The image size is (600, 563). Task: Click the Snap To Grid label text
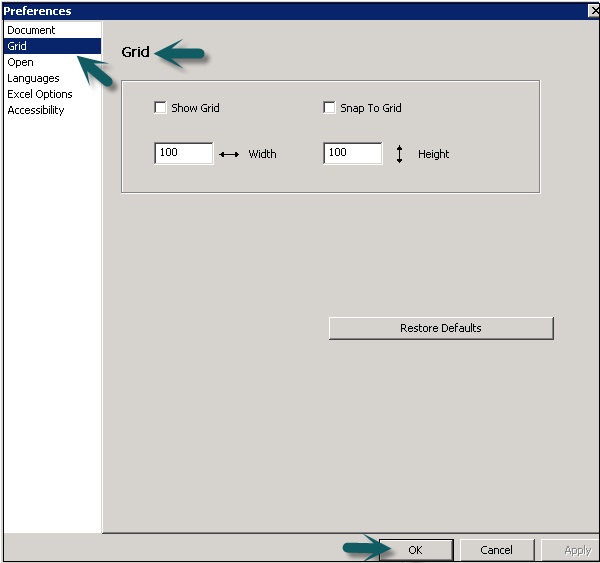(370, 108)
